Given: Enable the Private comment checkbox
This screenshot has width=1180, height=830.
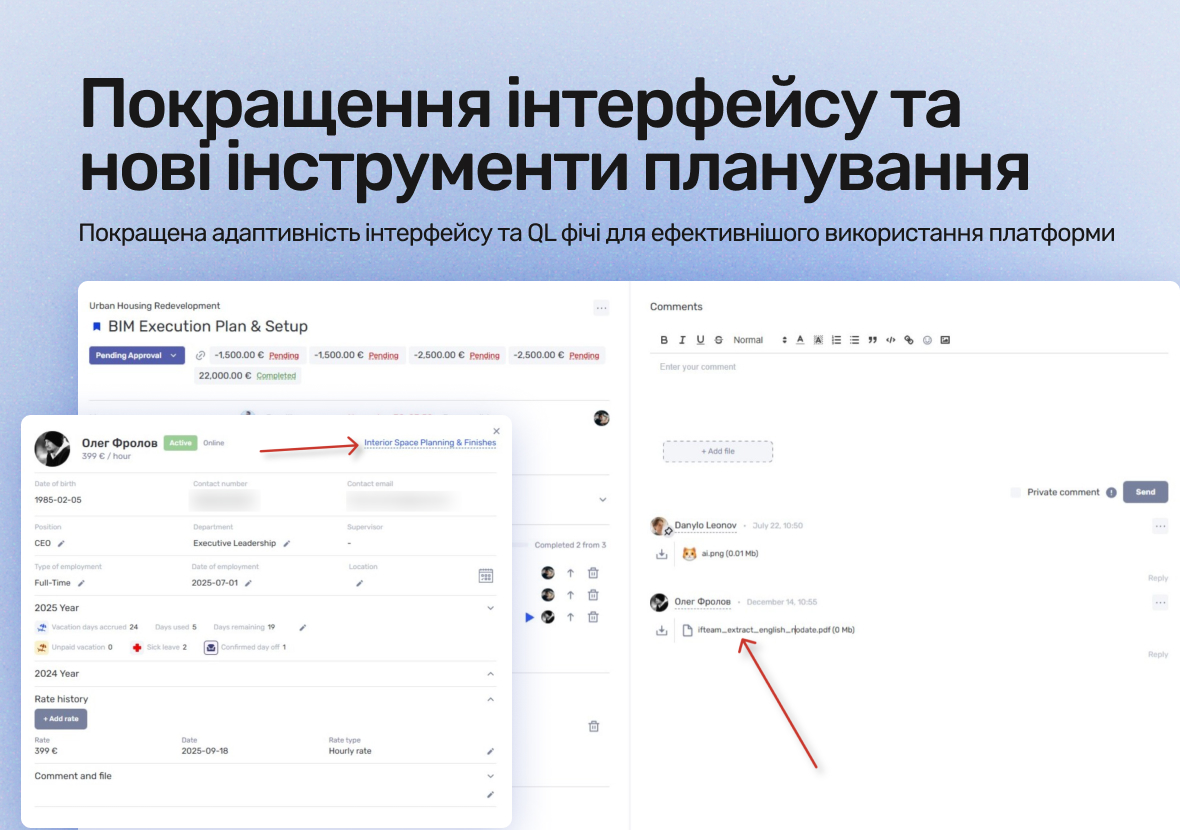Looking at the screenshot, I should coord(1015,492).
